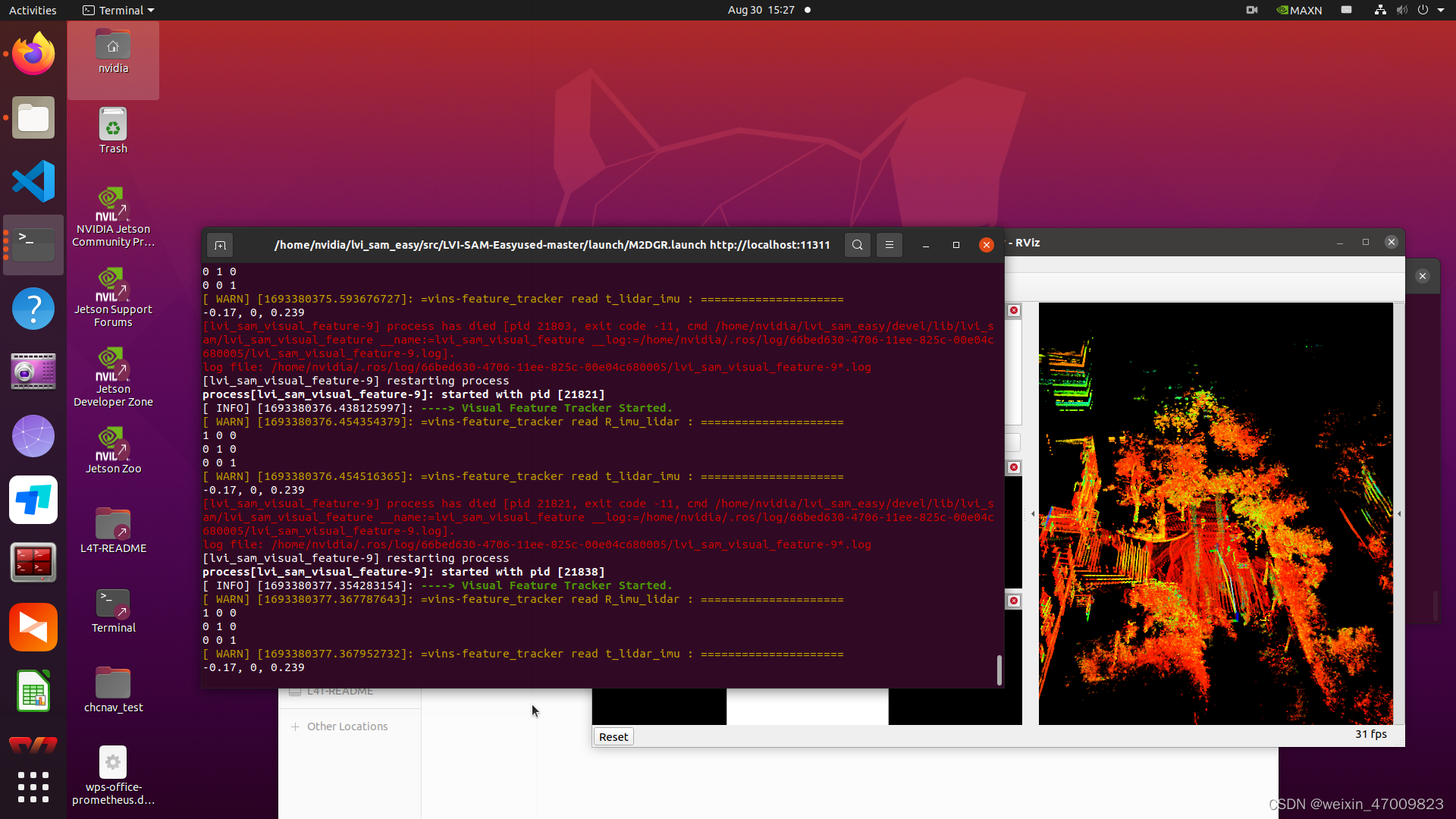Click the terminal window scrollbar

(x=999, y=671)
